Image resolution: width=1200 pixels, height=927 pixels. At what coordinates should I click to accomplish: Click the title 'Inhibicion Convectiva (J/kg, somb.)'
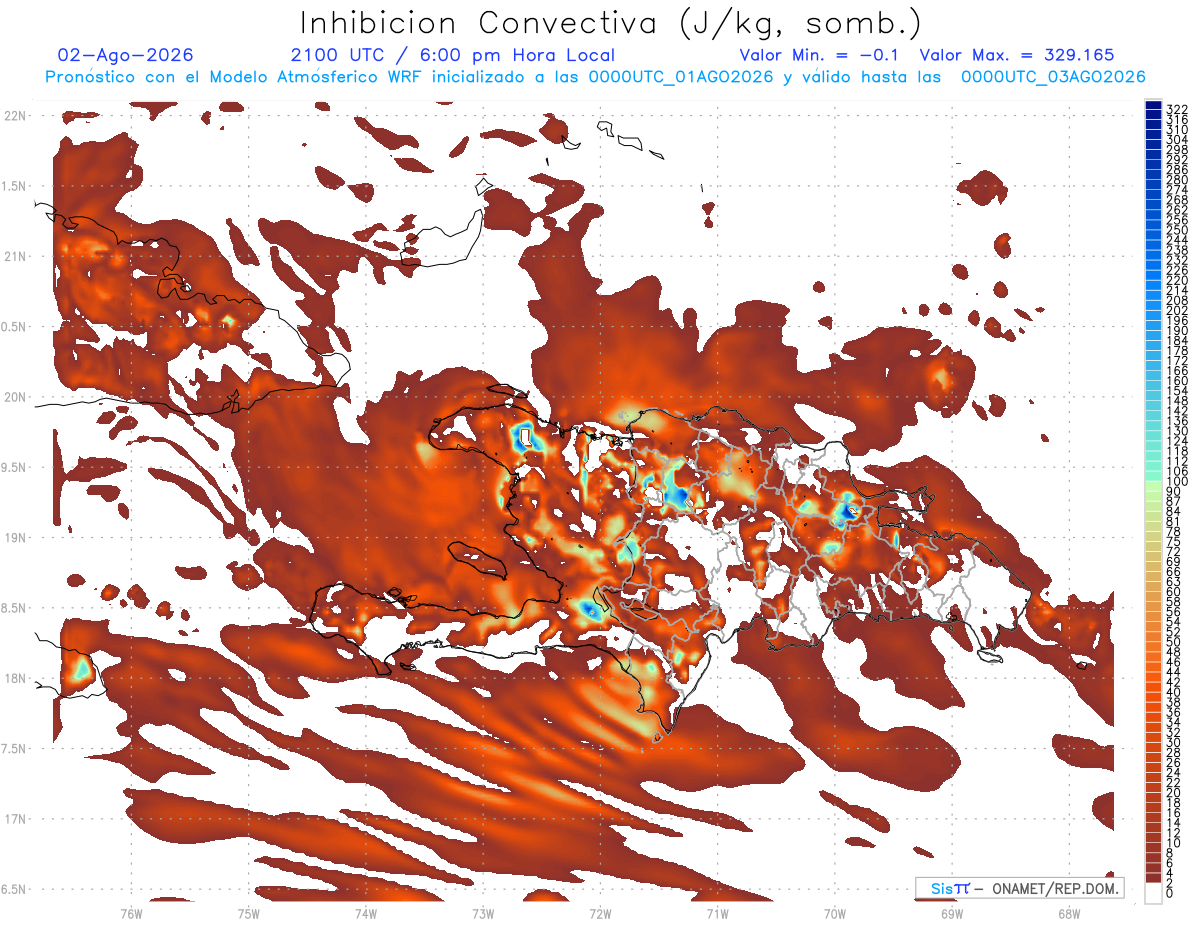611,24
